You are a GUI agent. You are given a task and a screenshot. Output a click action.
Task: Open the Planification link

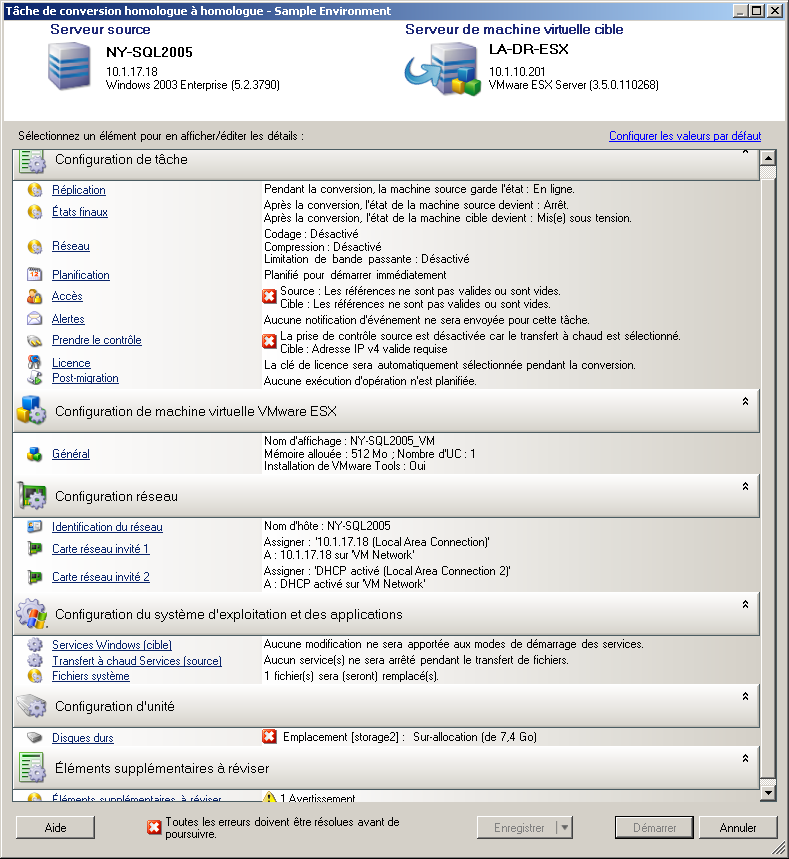(81, 275)
